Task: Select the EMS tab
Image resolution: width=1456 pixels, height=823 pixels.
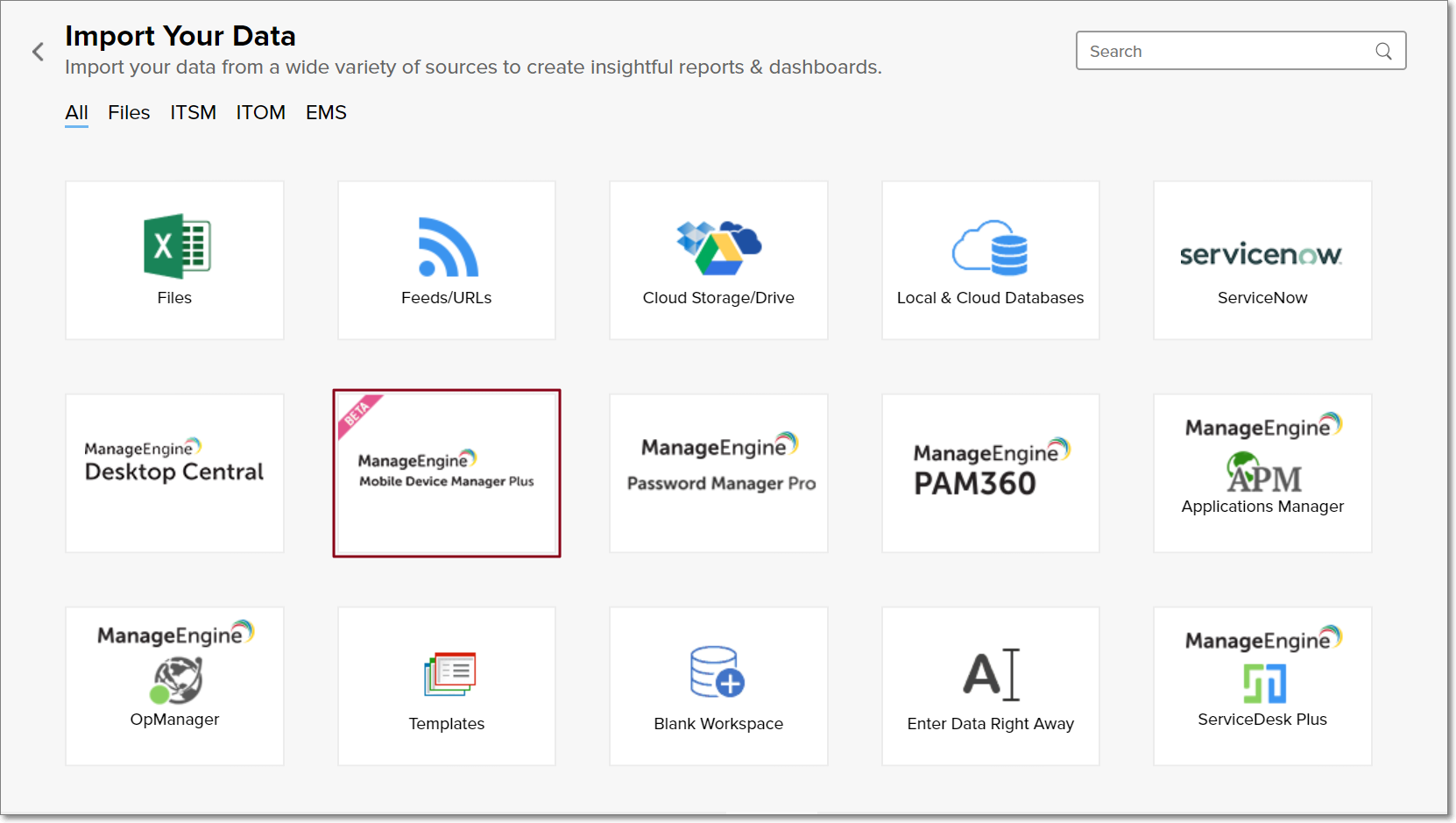Action: pos(326,113)
